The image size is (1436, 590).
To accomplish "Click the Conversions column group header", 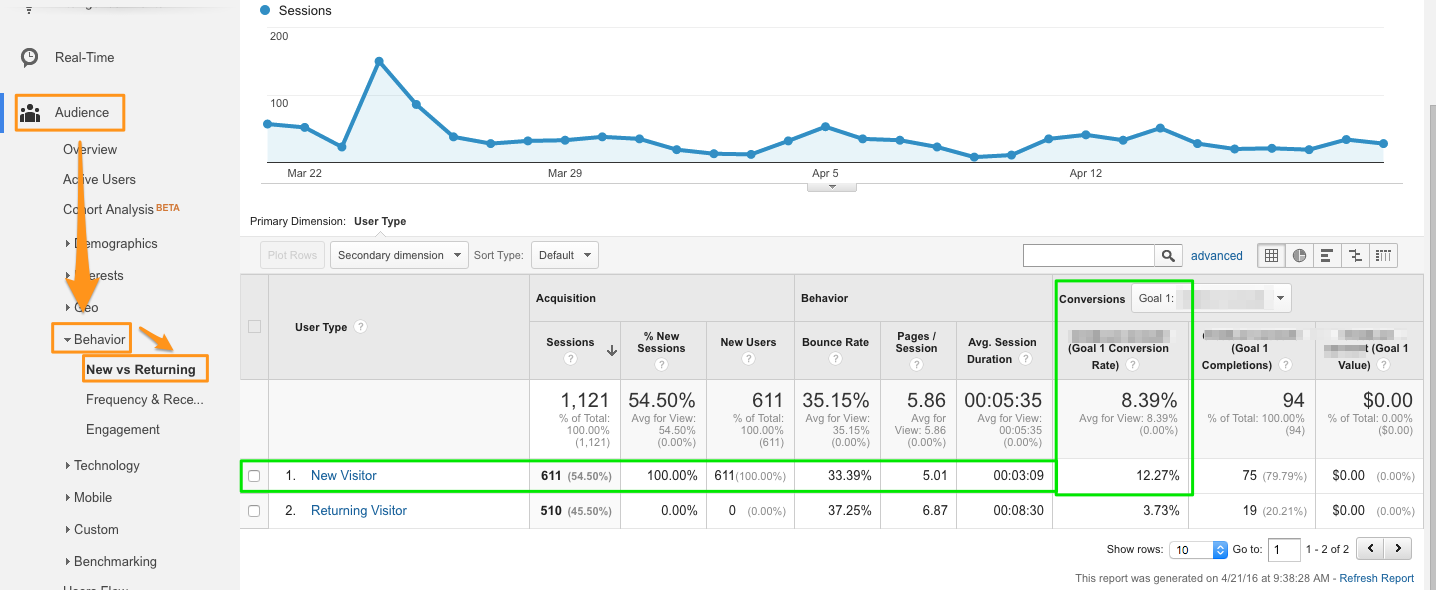I will coord(1091,299).
